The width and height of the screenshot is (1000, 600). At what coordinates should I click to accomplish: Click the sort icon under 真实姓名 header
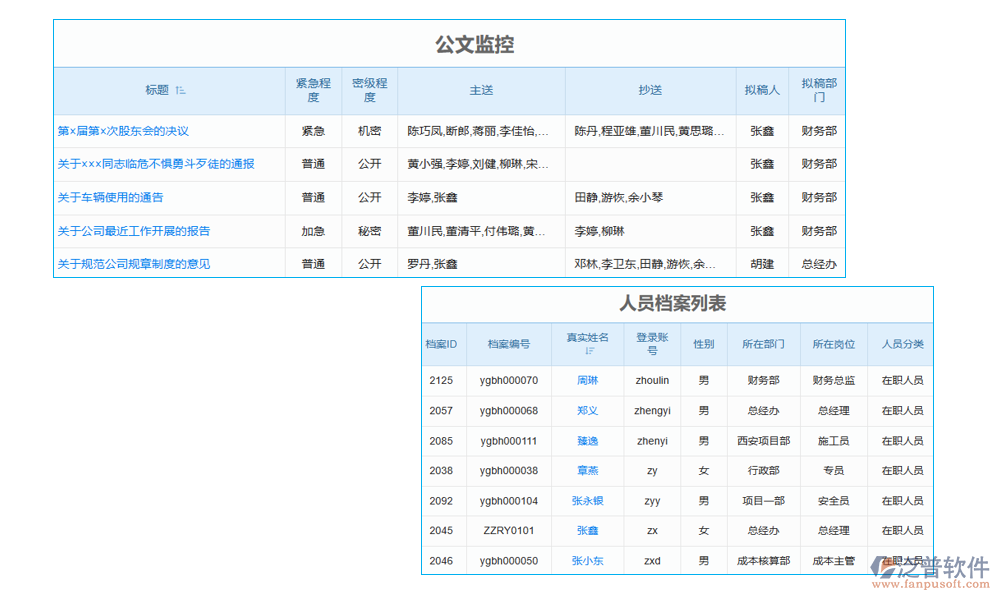pyautogui.click(x=590, y=352)
